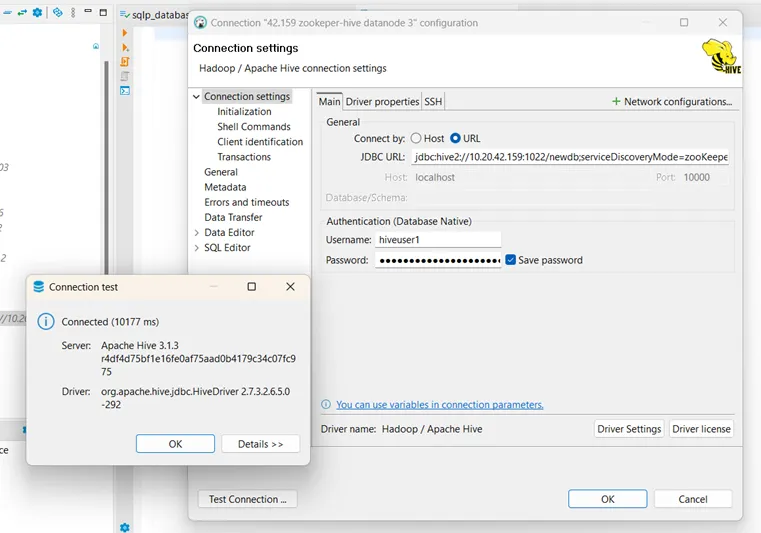This screenshot has width=761, height=533.
Task: Expand SQL Editor tree node
Action: coord(196,248)
